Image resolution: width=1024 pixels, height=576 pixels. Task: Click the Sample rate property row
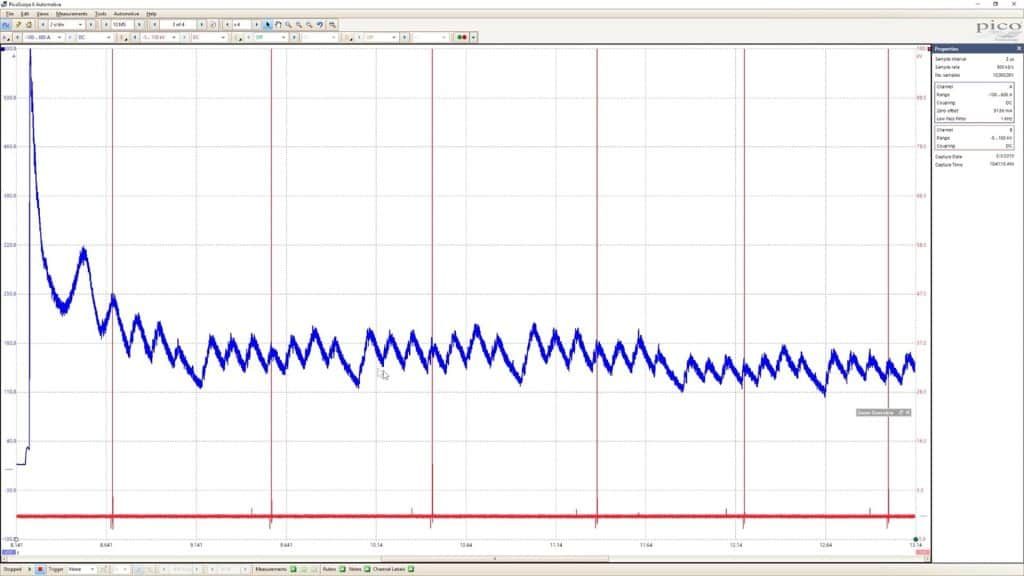[x=974, y=67]
